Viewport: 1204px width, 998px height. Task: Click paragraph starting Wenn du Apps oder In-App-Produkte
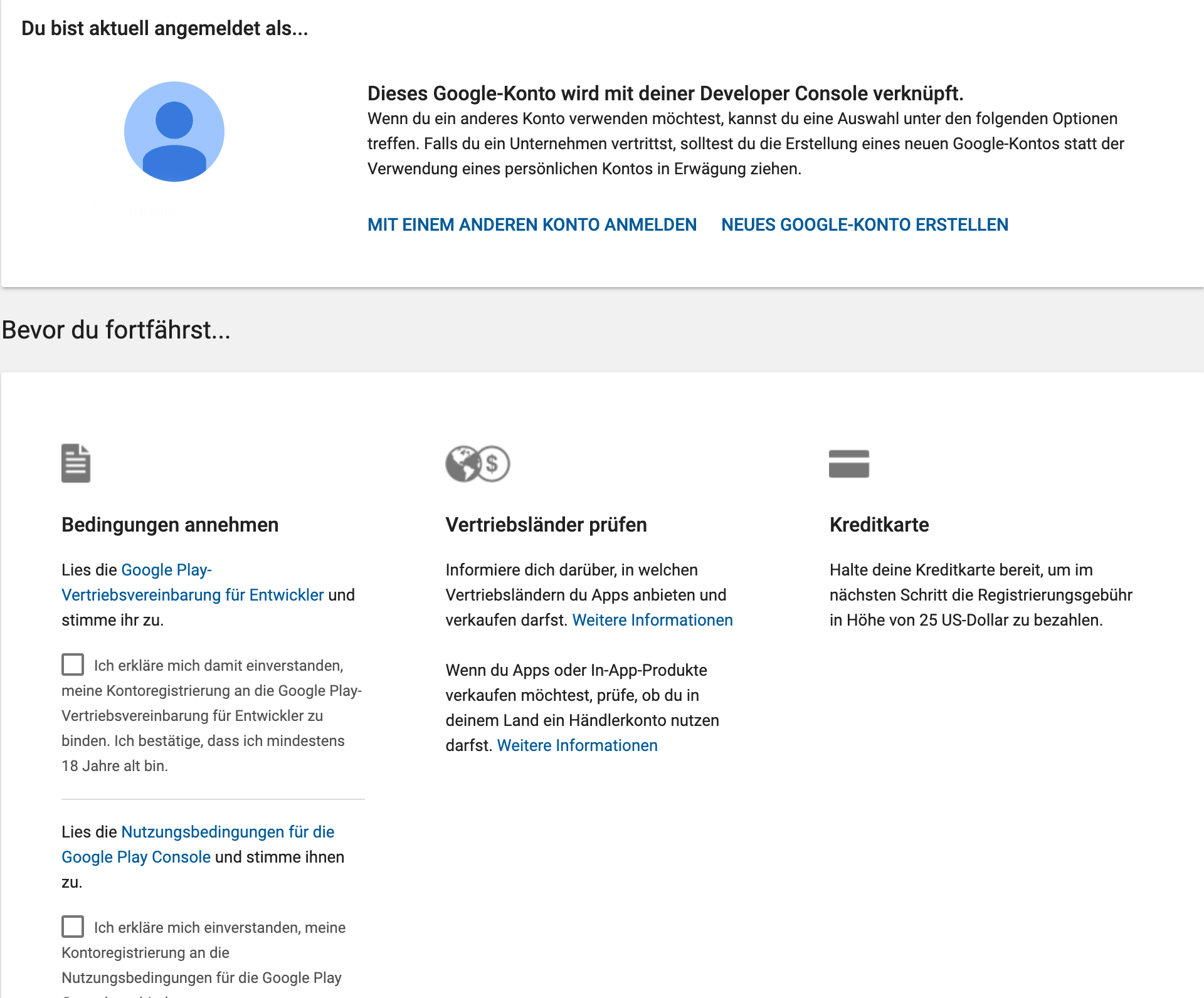[583, 708]
